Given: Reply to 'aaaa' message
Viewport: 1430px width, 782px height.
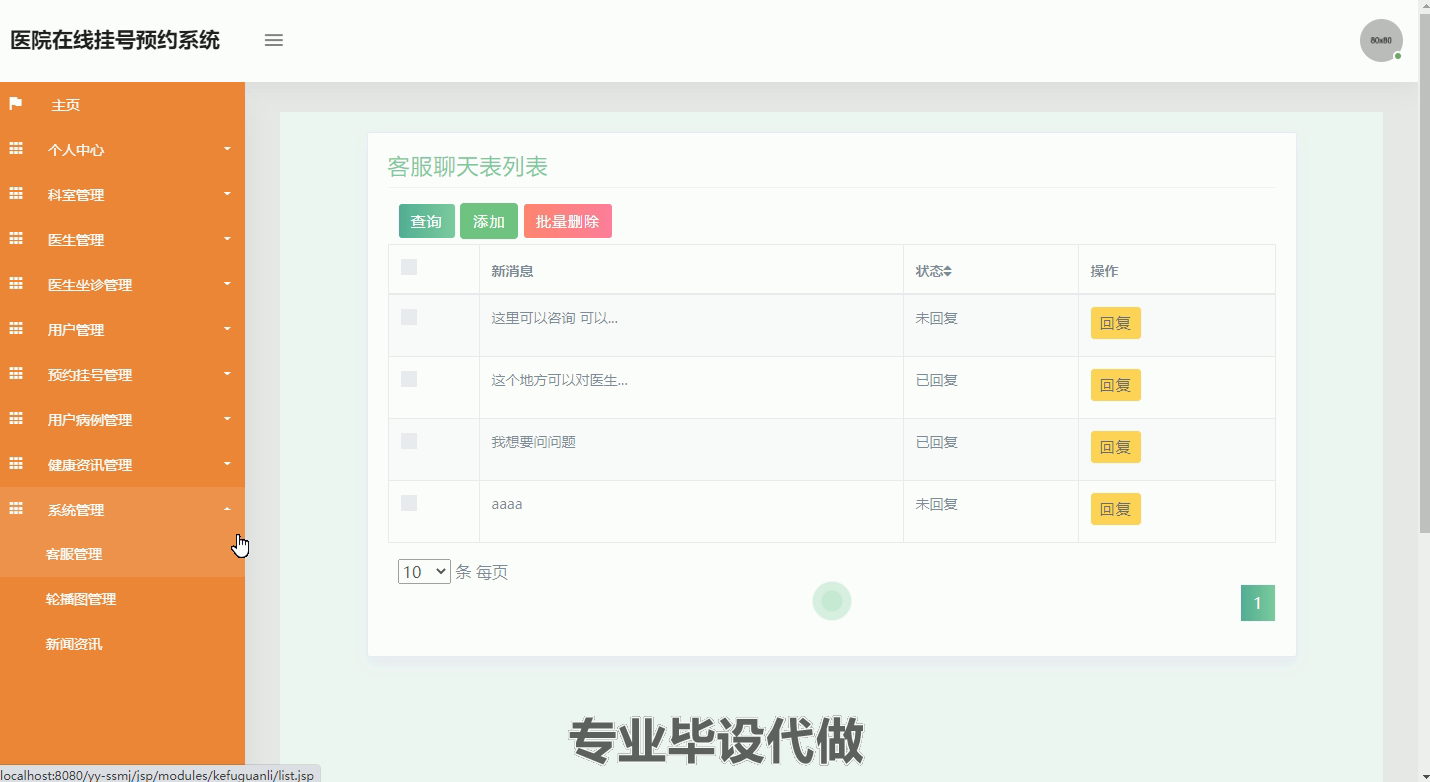Looking at the screenshot, I should click(1115, 509).
